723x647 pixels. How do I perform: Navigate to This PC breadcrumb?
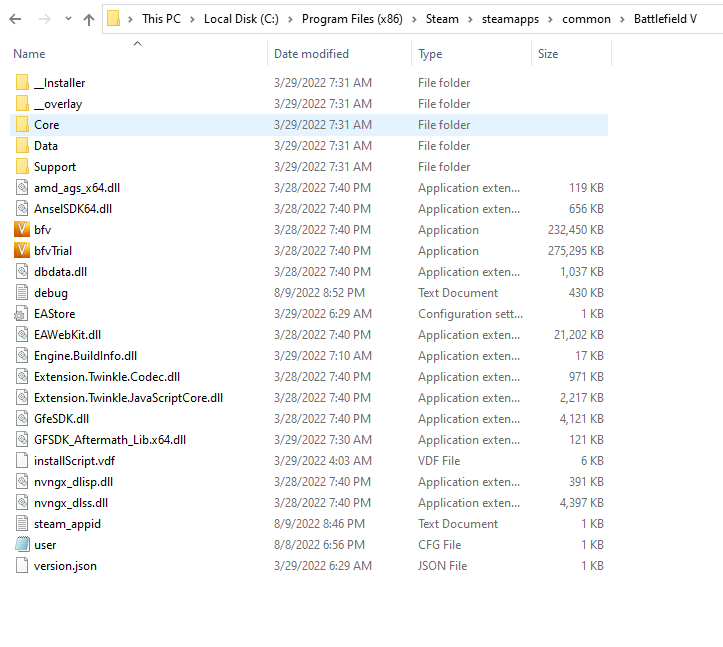pos(161,19)
